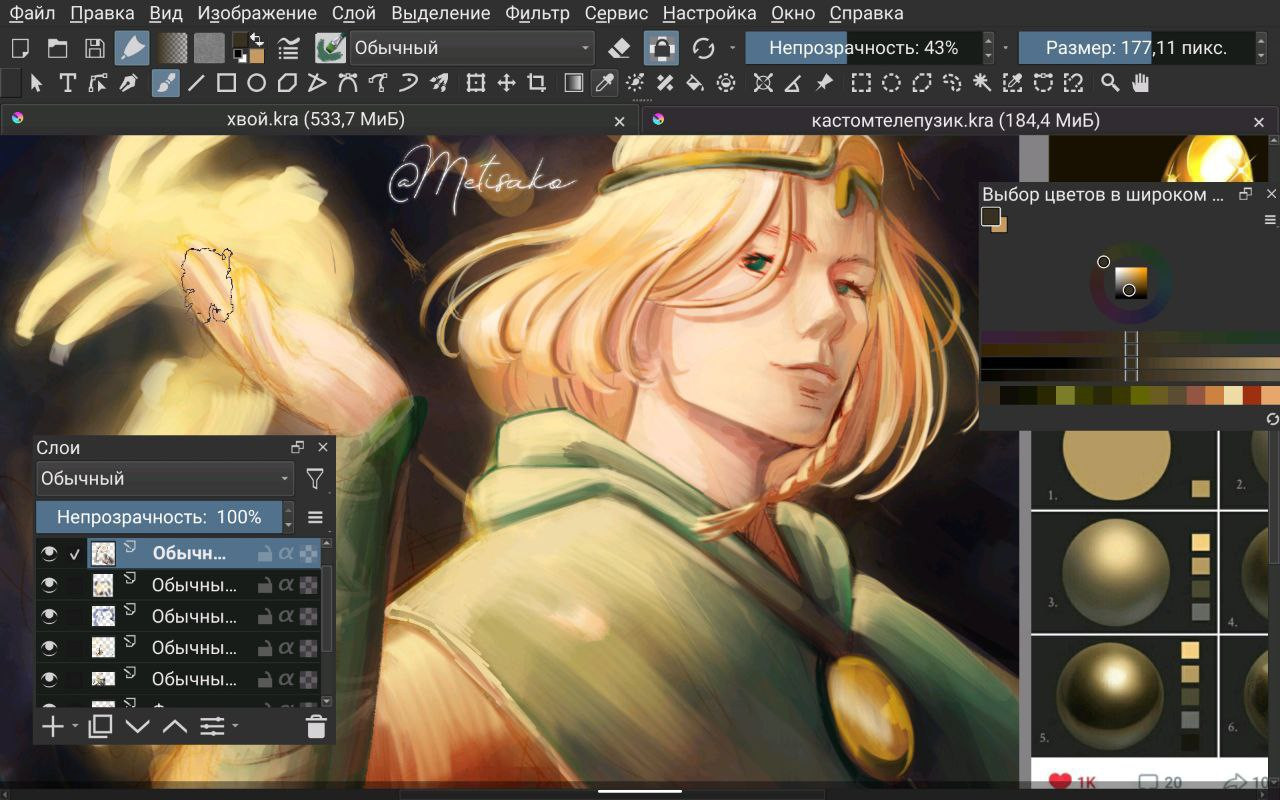Click the Open file folder icon
Viewport: 1280px width, 800px height.
tap(58, 47)
